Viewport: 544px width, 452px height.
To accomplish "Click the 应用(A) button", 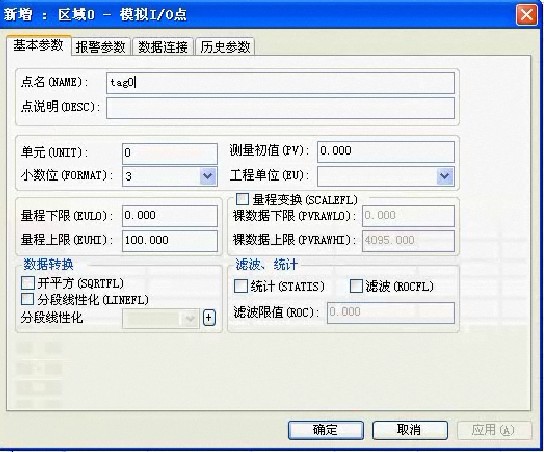I will [x=494, y=430].
